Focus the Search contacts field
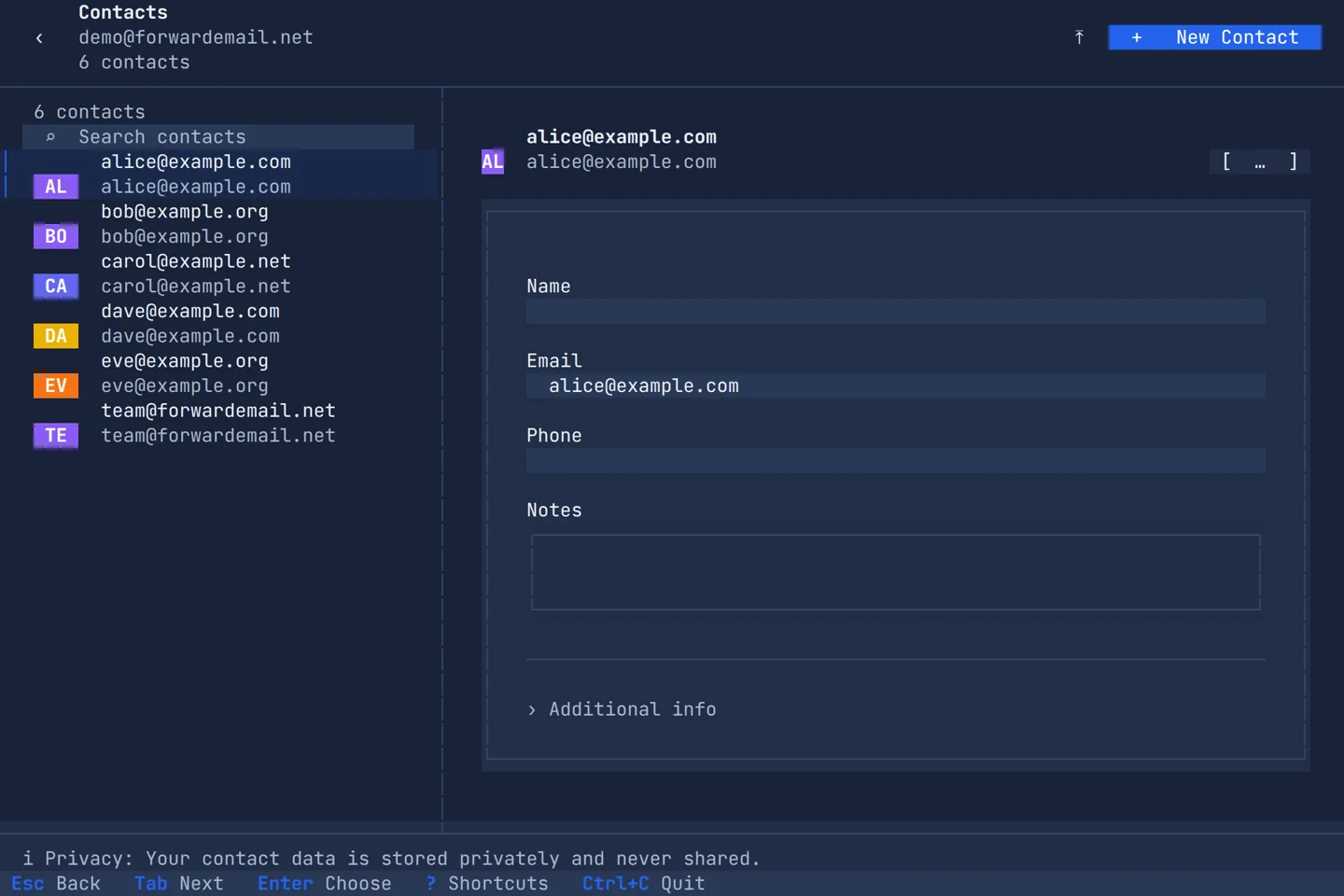Image resolution: width=1344 pixels, height=896 pixels. 218,137
